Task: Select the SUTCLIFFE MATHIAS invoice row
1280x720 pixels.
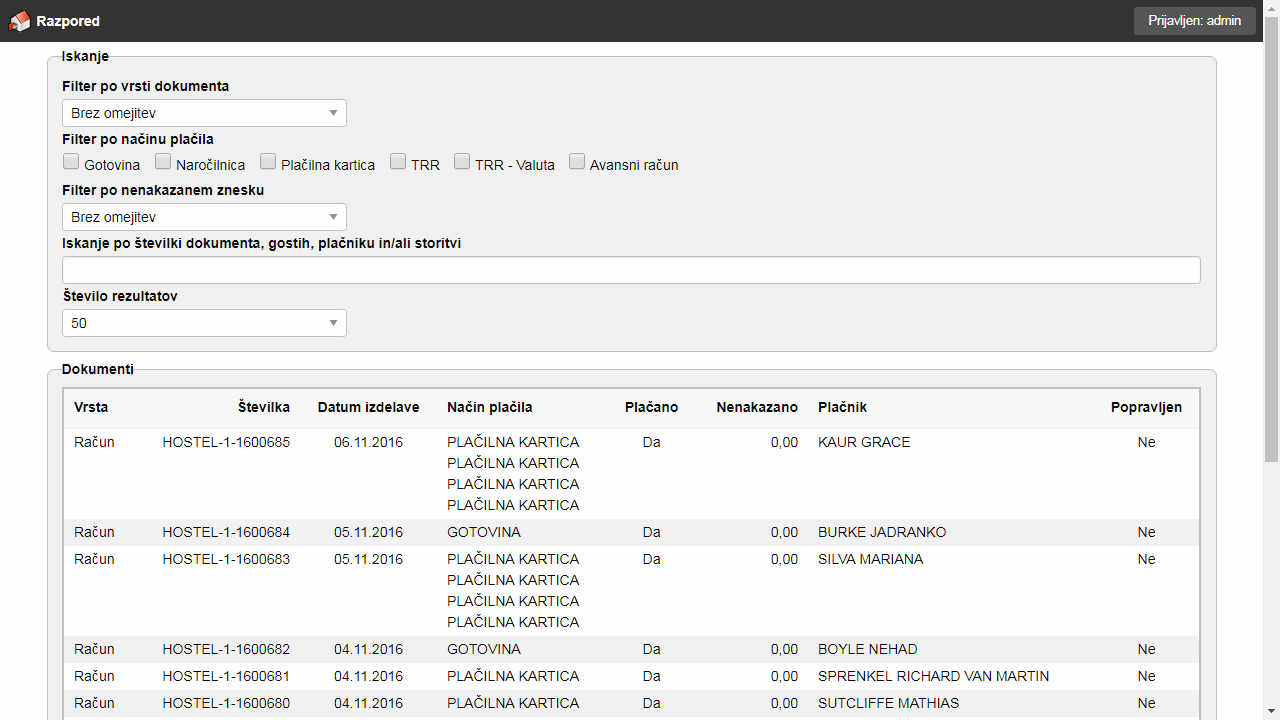Action: tap(888, 703)
